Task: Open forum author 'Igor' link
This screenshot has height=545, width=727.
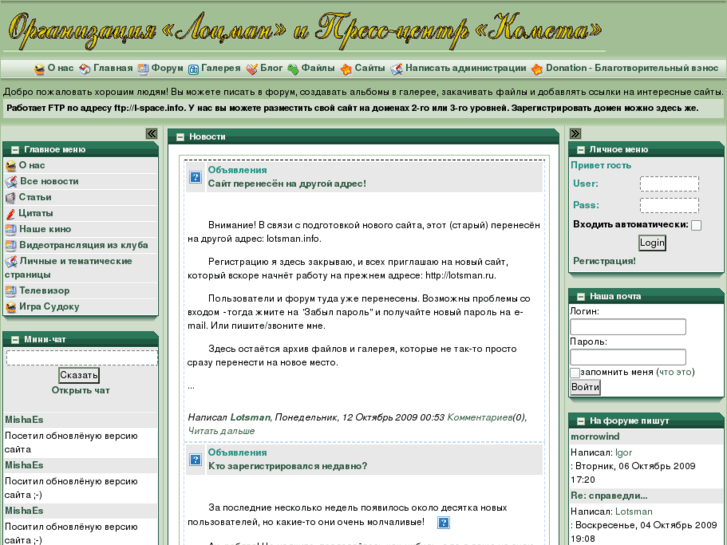Action: click(x=624, y=453)
